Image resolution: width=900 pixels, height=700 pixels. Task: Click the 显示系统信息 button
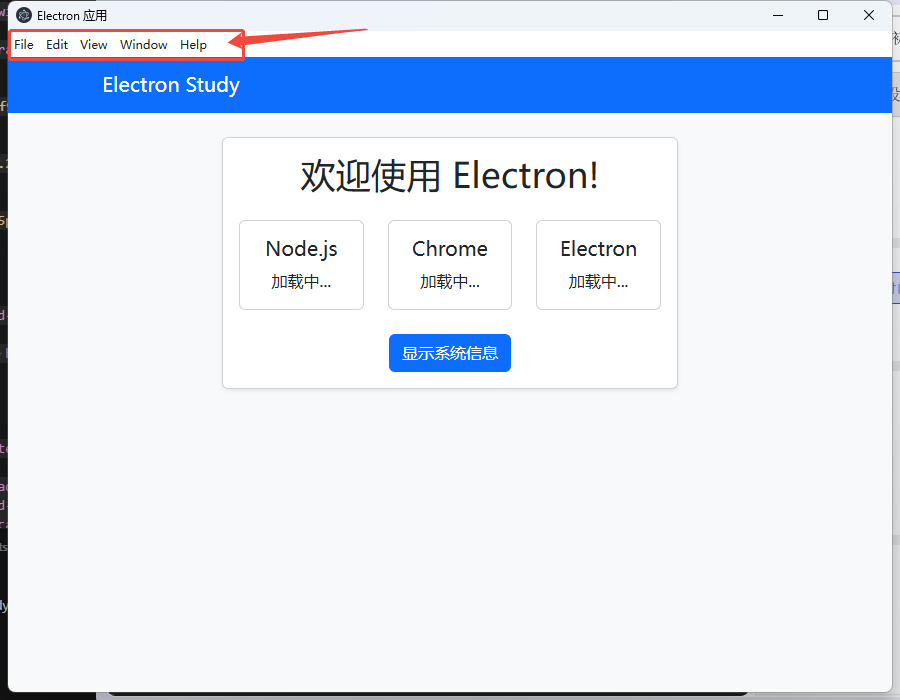click(x=450, y=353)
